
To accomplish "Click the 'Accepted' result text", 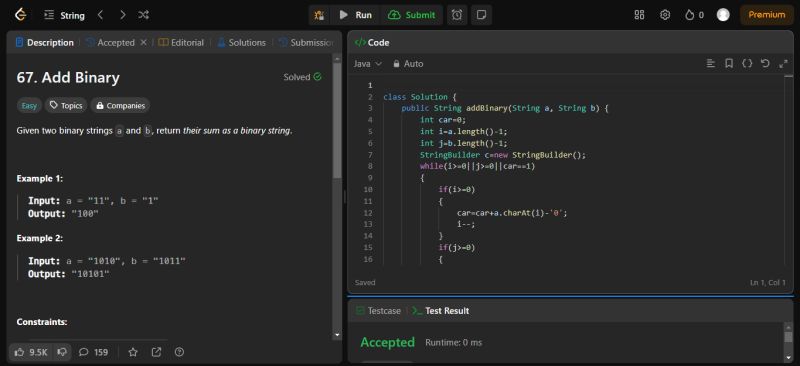I will (387, 342).
